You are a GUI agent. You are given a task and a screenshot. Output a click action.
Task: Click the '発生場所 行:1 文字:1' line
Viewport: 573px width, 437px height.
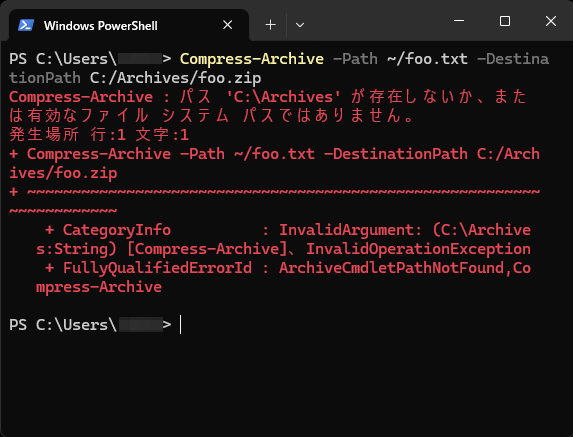point(99,135)
